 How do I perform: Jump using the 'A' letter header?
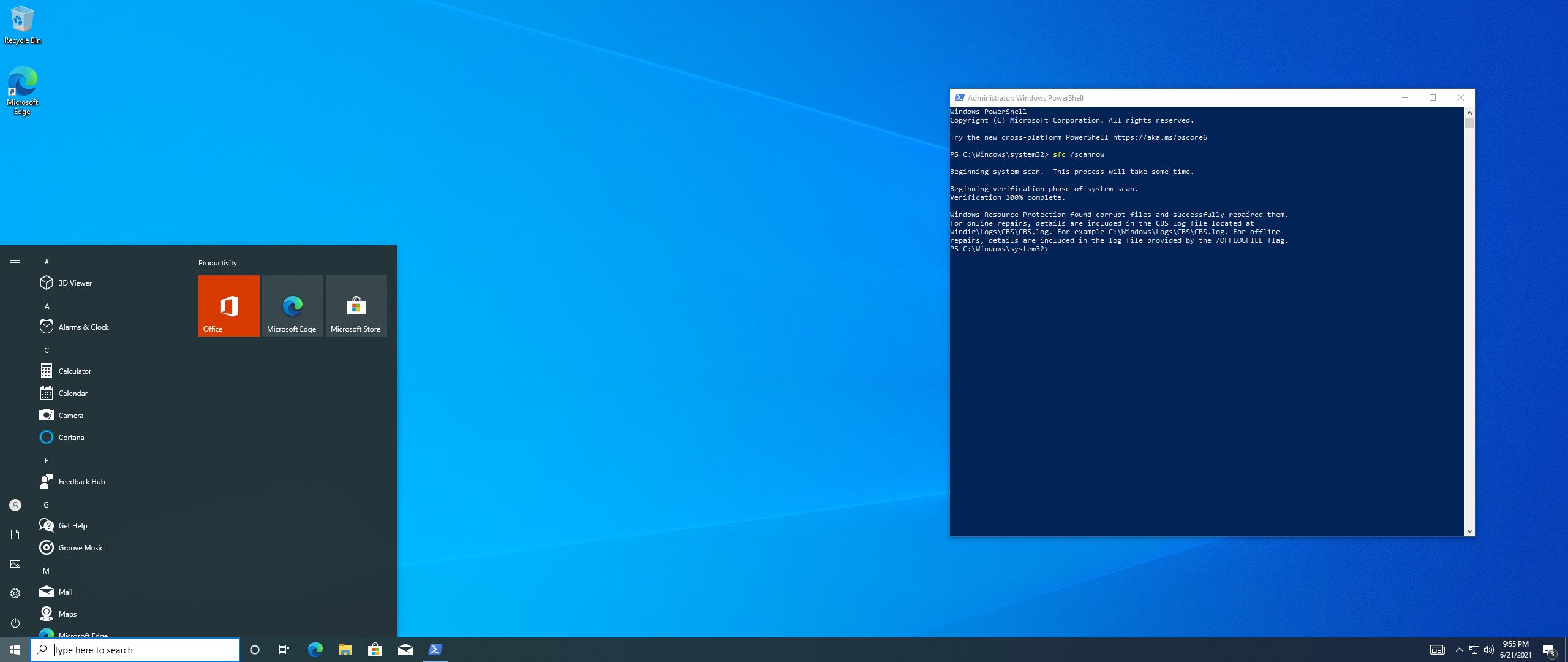coord(47,306)
